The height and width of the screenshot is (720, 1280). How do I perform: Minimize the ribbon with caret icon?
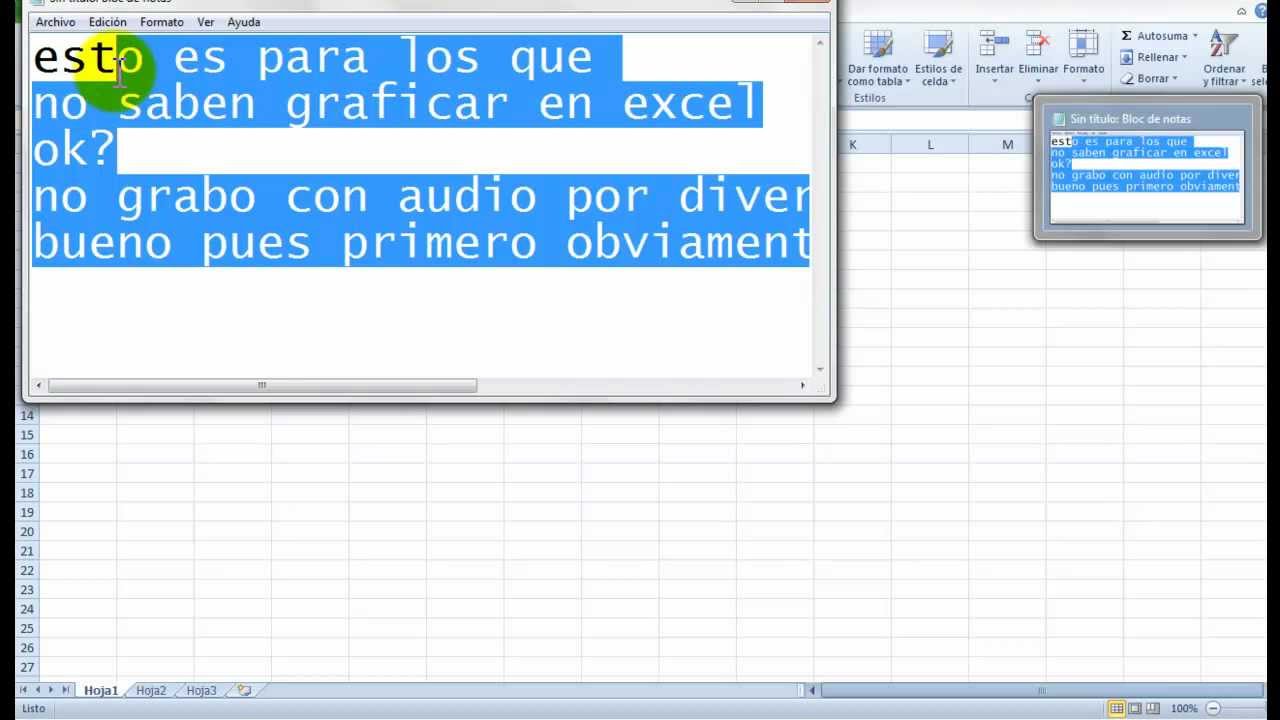tap(1242, 11)
